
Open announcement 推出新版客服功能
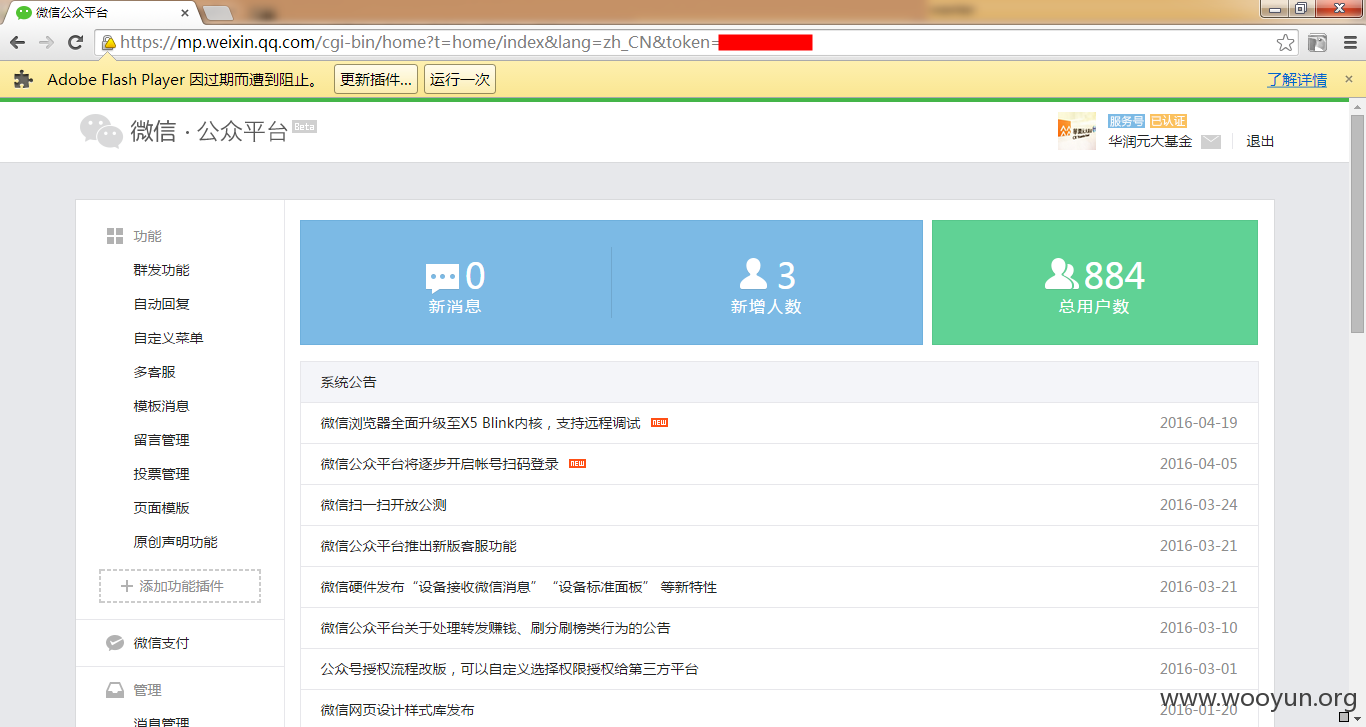(419, 546)
